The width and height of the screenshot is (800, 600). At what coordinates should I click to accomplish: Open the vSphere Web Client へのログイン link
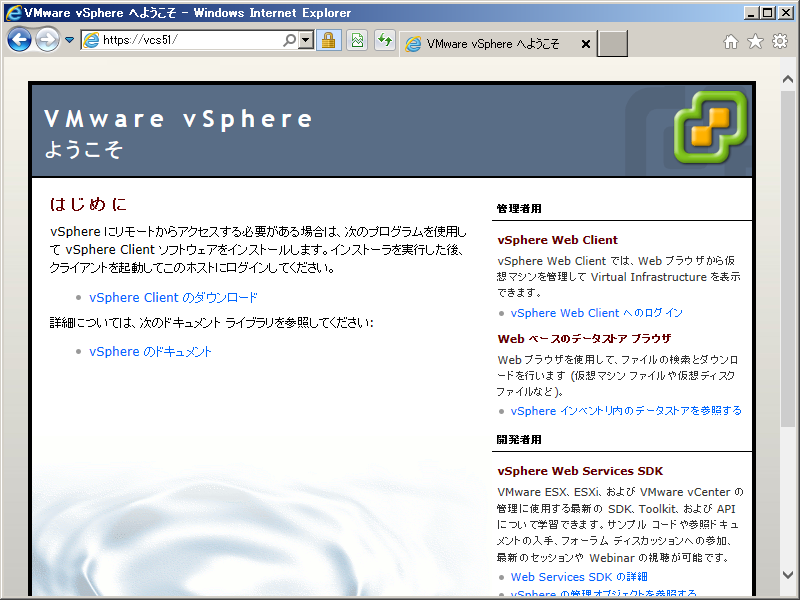(x=596, y=312)
